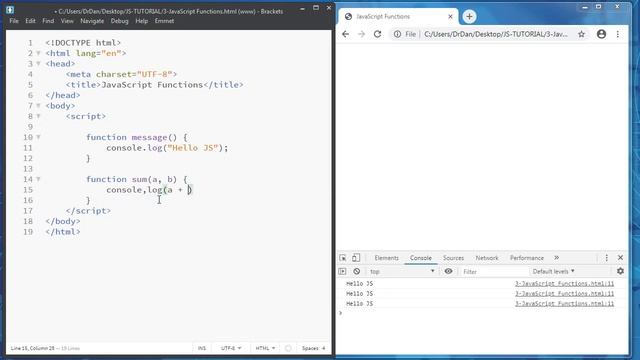Open the UTF-8 encoding dropdown
This screenshot has height=360, width=640.
tap(231, 348)
